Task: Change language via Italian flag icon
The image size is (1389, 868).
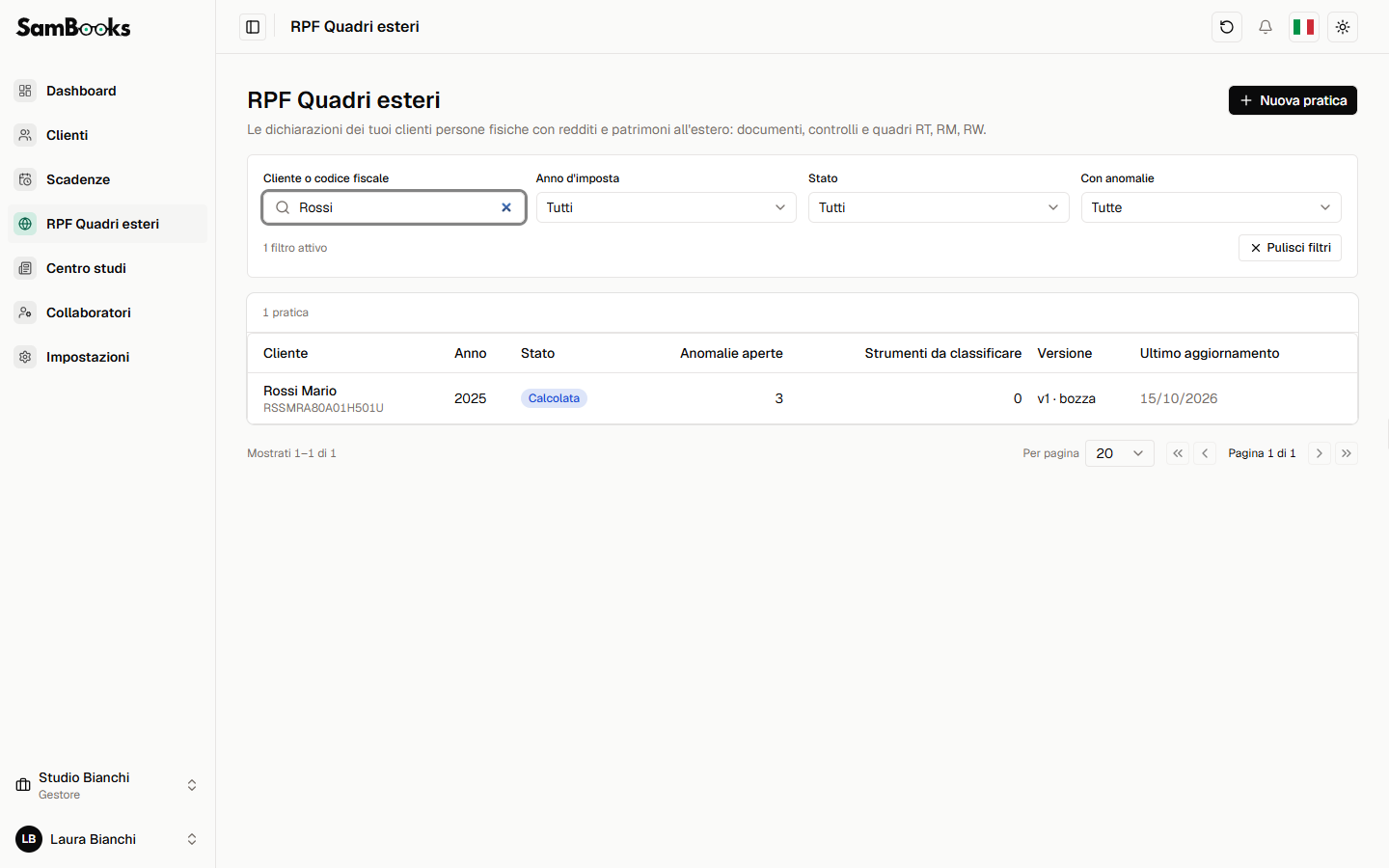Action: coord(1304,27)
